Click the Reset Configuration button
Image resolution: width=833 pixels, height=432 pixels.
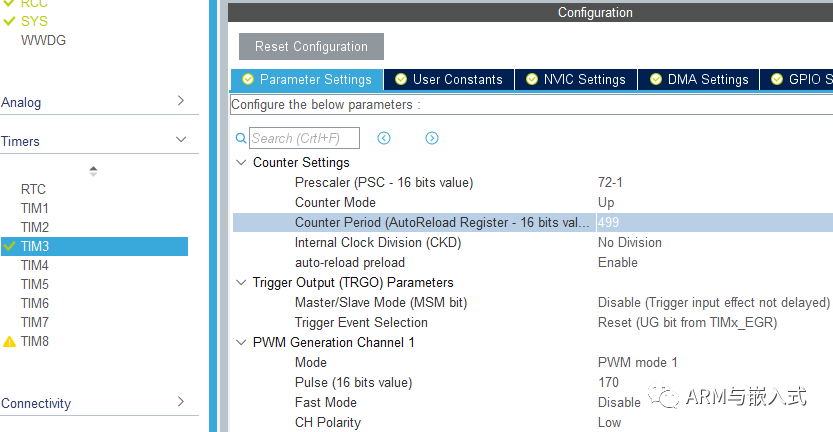pos(311,46)
